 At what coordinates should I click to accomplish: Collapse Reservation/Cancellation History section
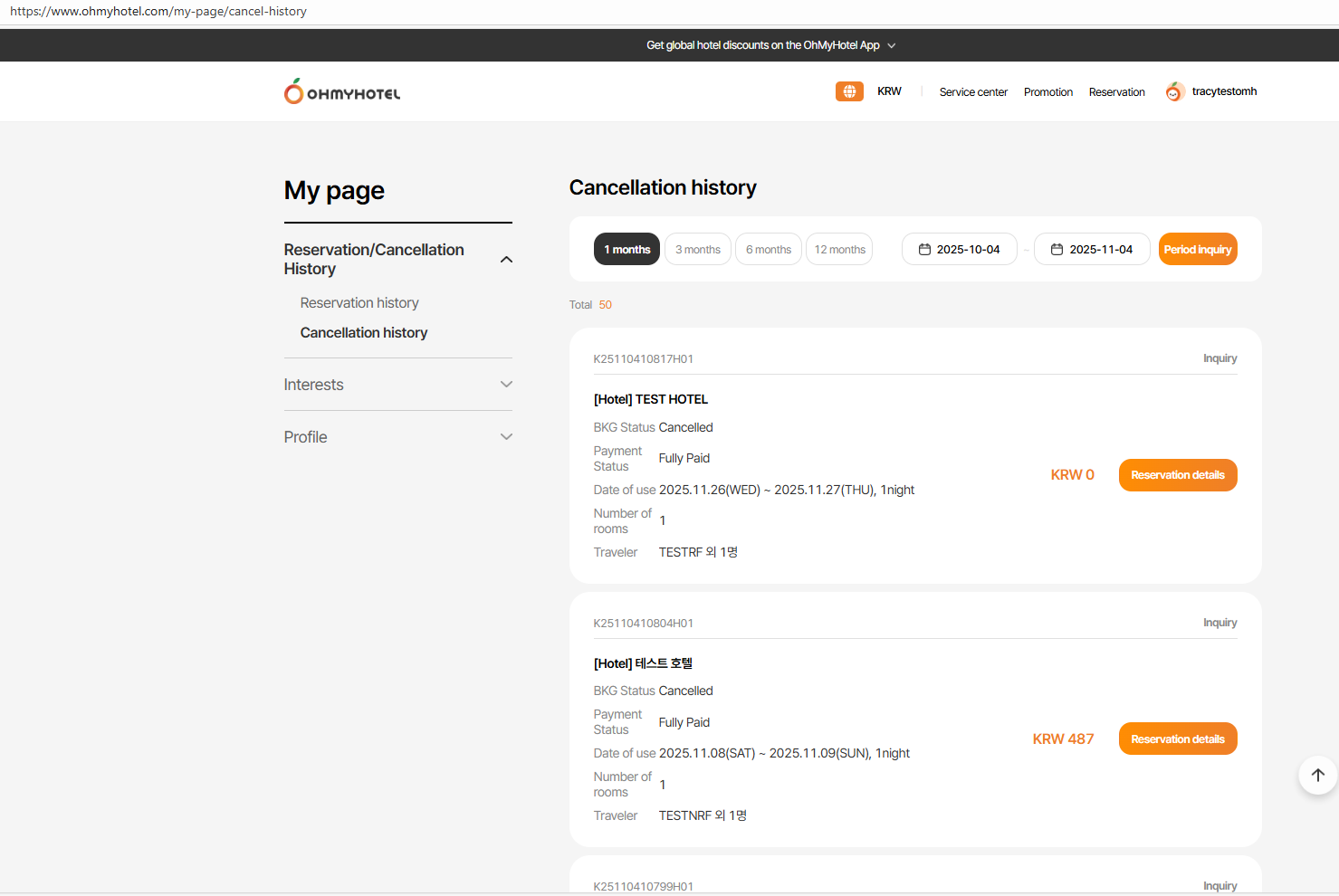pyautogui.click(x=506, y=260)
